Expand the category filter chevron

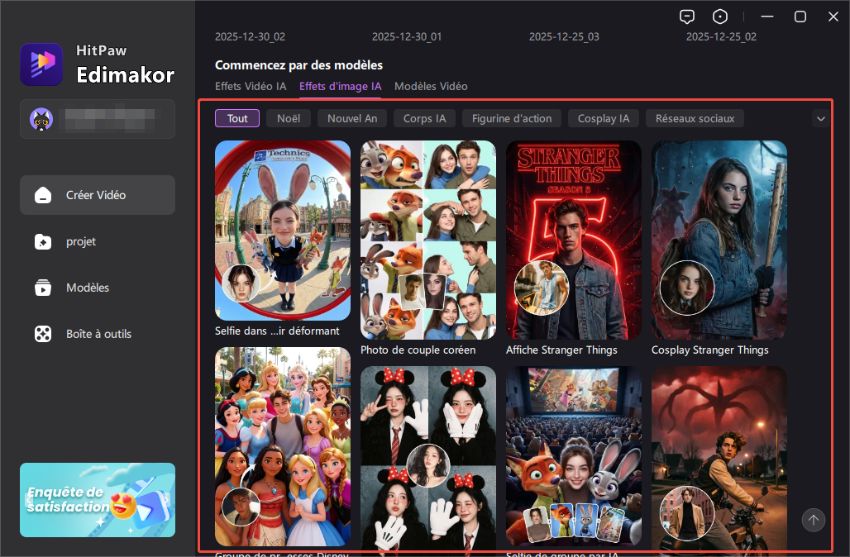point(821,118)
